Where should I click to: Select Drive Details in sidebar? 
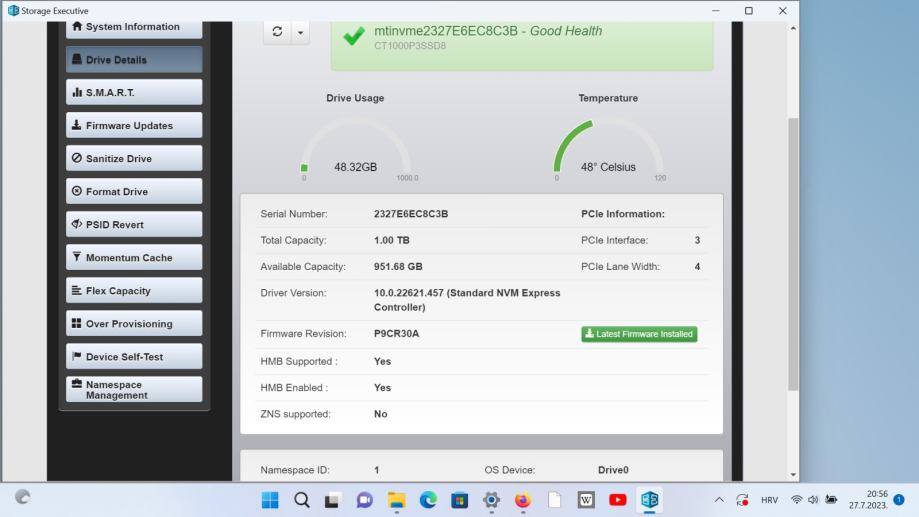[134, 60]
